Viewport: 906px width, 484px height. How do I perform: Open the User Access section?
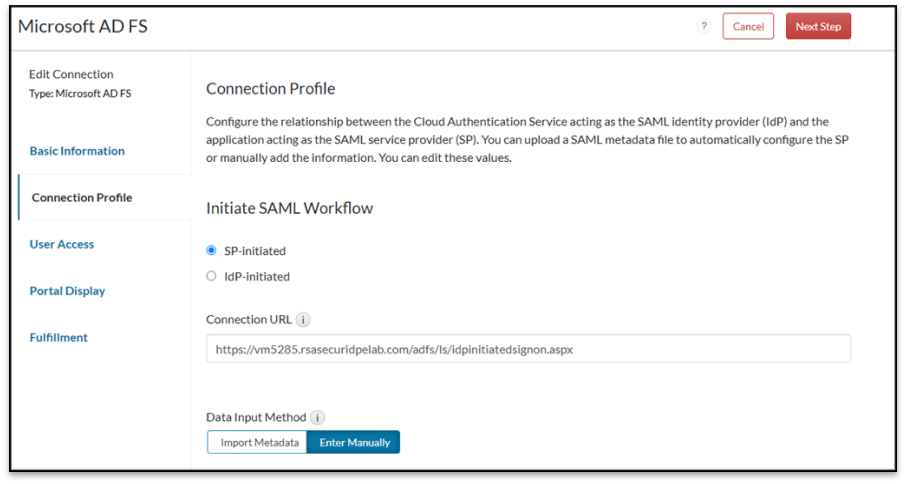62,244
